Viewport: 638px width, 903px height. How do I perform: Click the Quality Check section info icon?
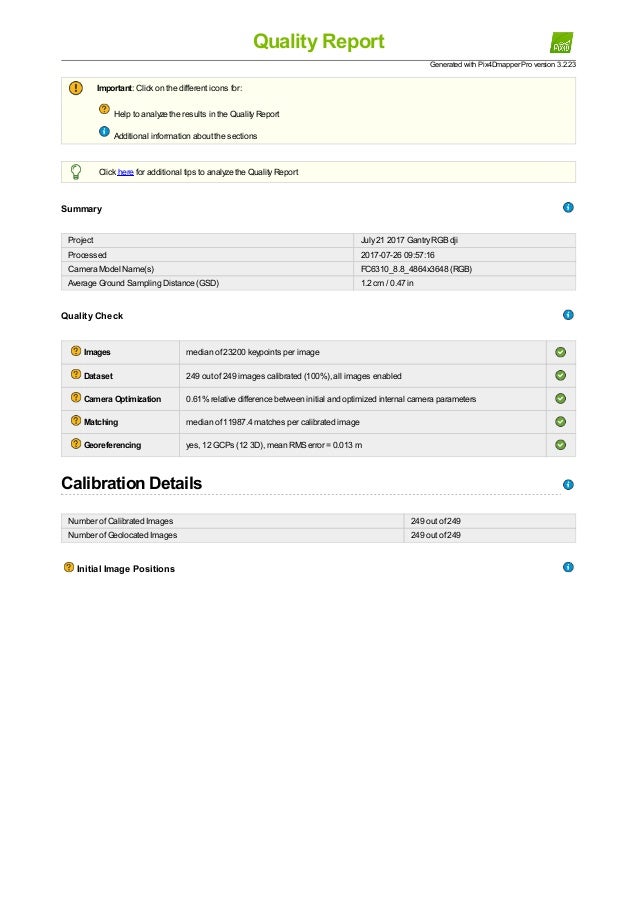click(568, 314)
